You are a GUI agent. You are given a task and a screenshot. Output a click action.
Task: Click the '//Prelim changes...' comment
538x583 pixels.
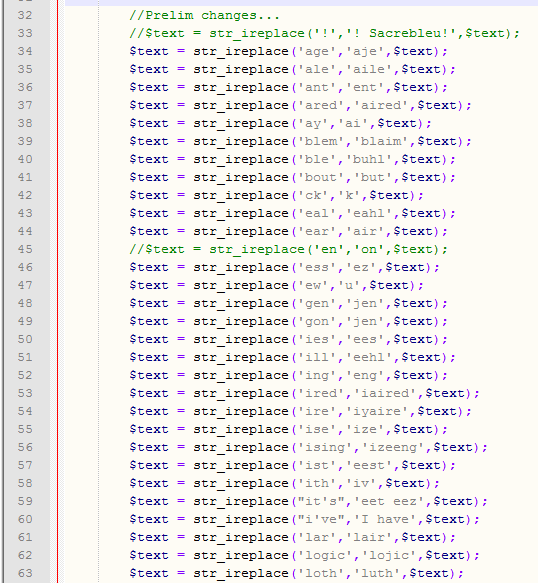coord(204,16)
